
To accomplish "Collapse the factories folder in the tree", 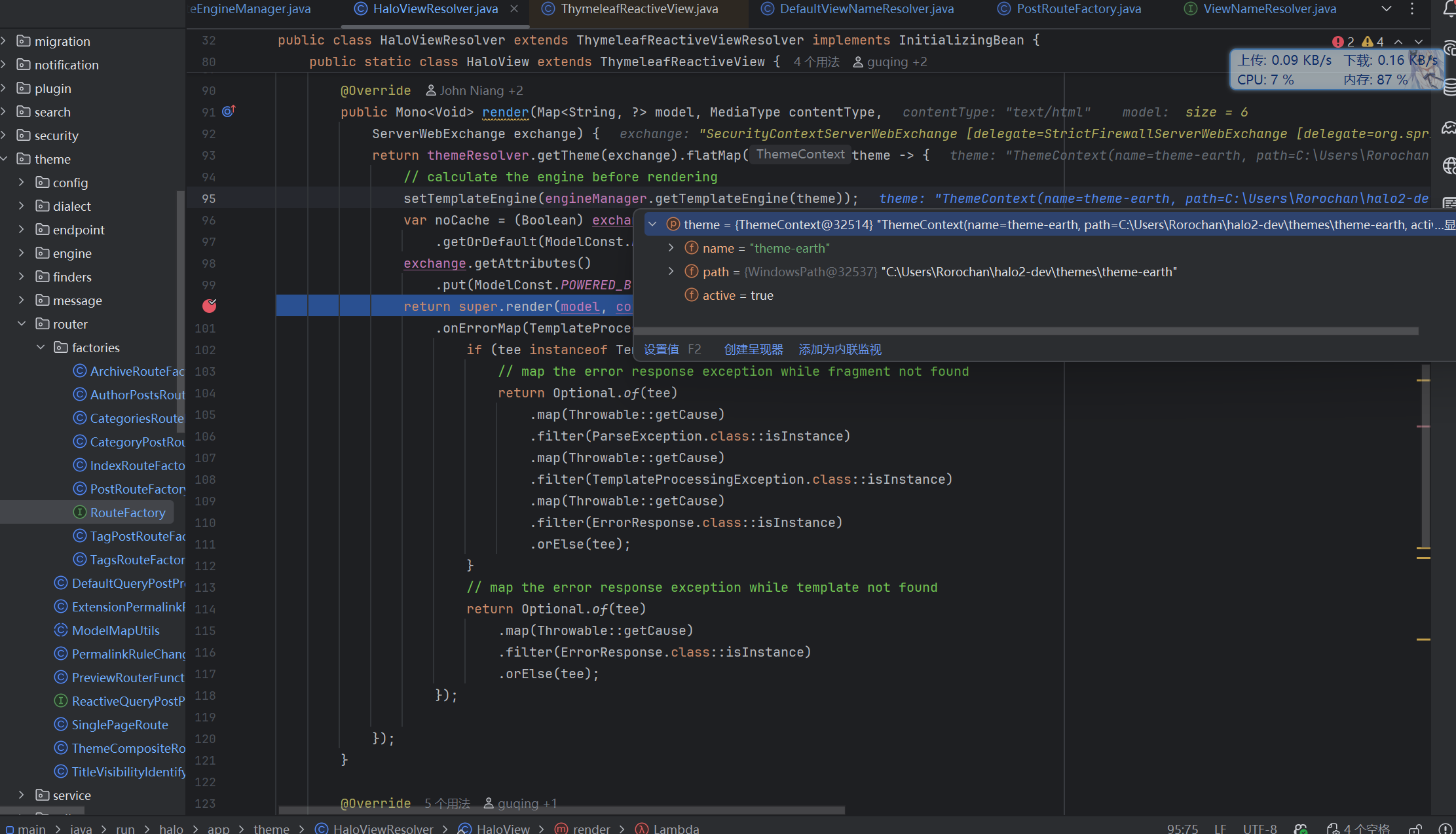I will click(x=41, y=348).
